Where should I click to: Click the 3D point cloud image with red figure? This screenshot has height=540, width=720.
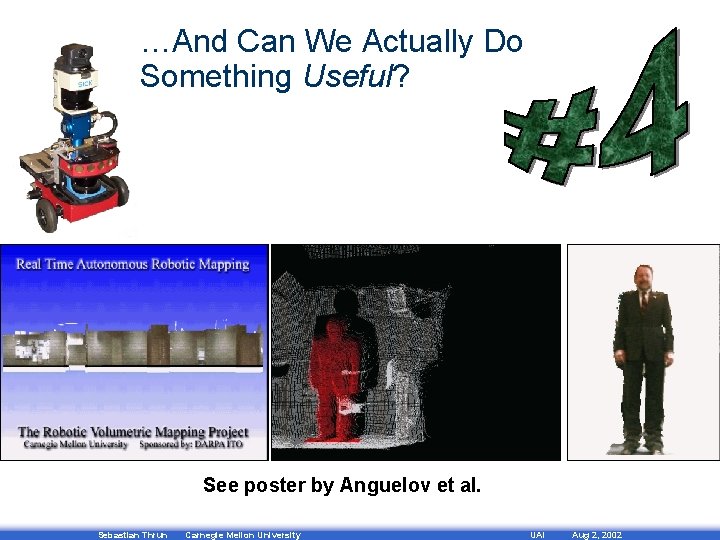(416, 352)
